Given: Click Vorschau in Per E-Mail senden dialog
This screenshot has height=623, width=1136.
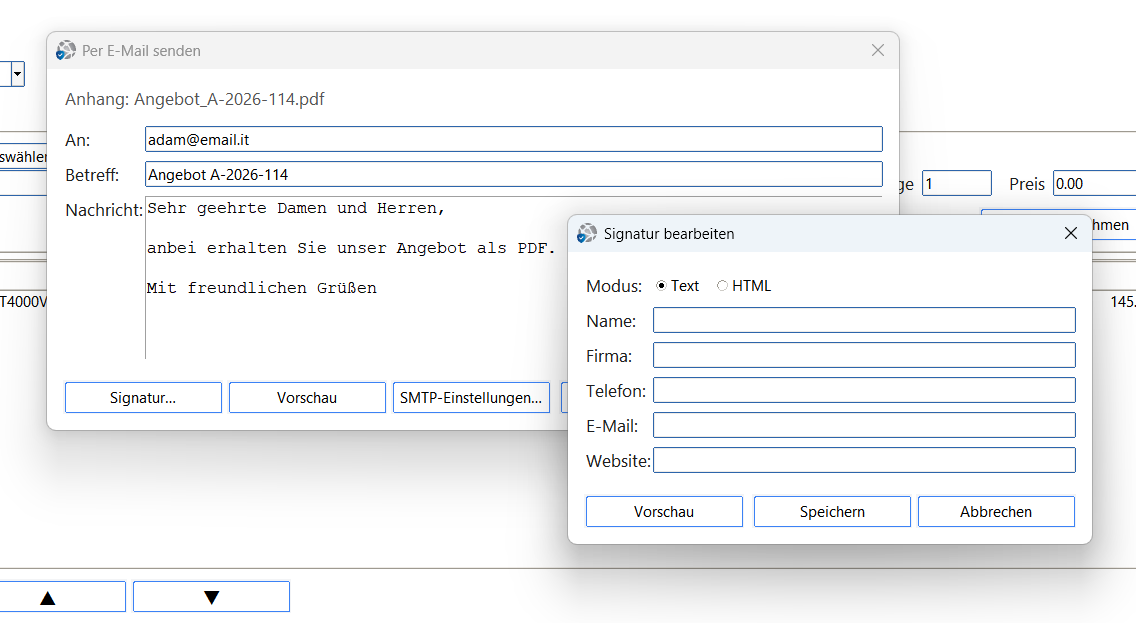Looking at the screenshot, I should 306,398.
